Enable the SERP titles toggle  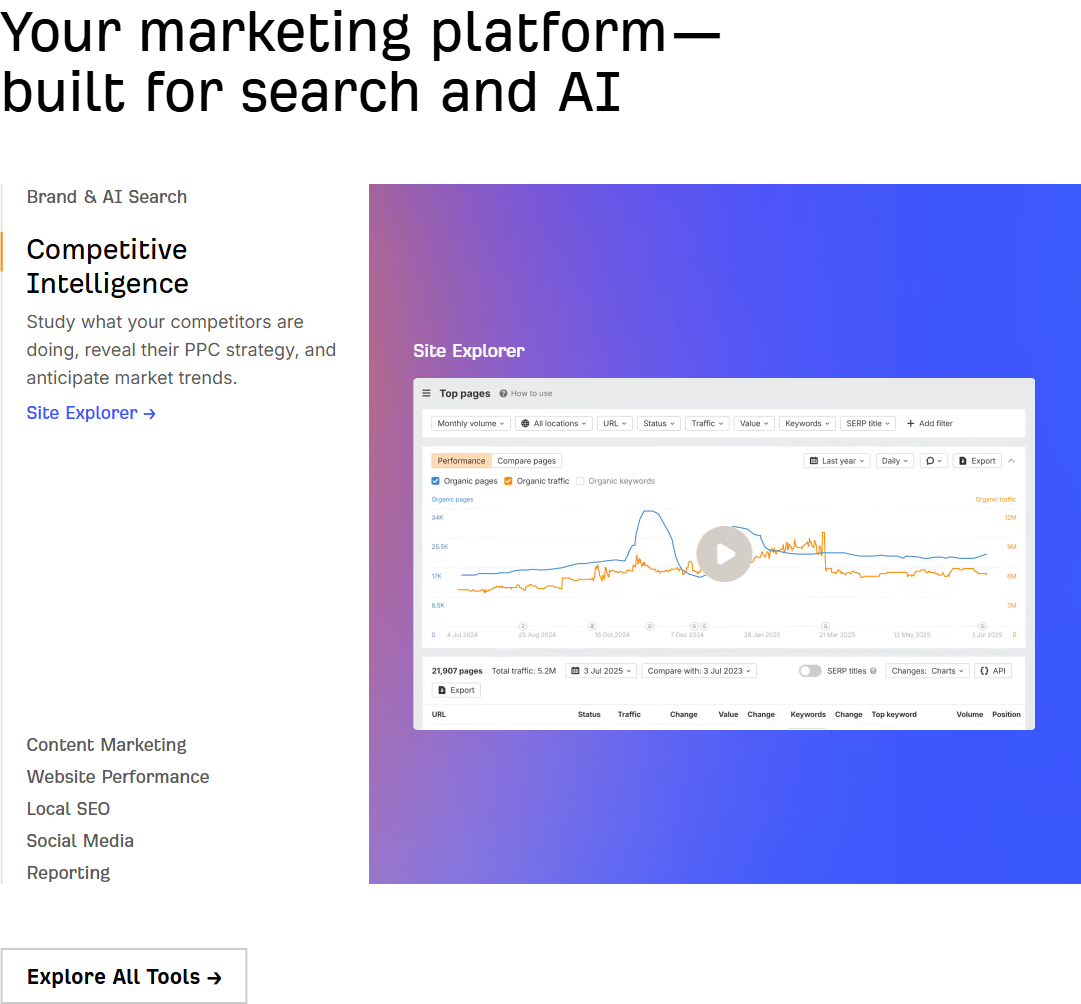(x=810, y=672)
